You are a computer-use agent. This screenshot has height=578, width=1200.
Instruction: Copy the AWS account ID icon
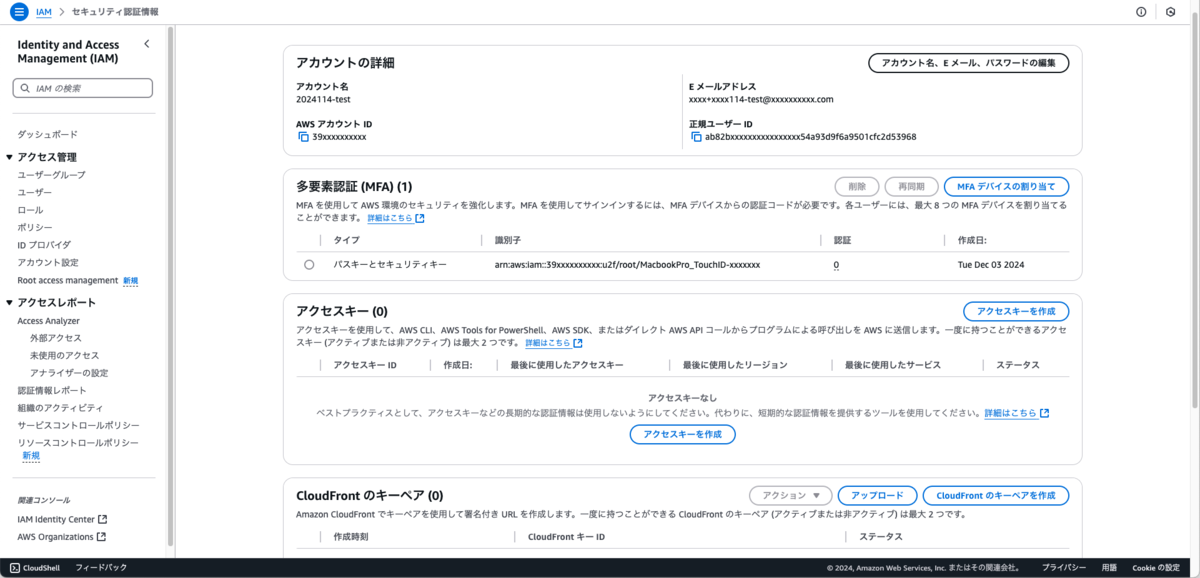coord(303,137)
